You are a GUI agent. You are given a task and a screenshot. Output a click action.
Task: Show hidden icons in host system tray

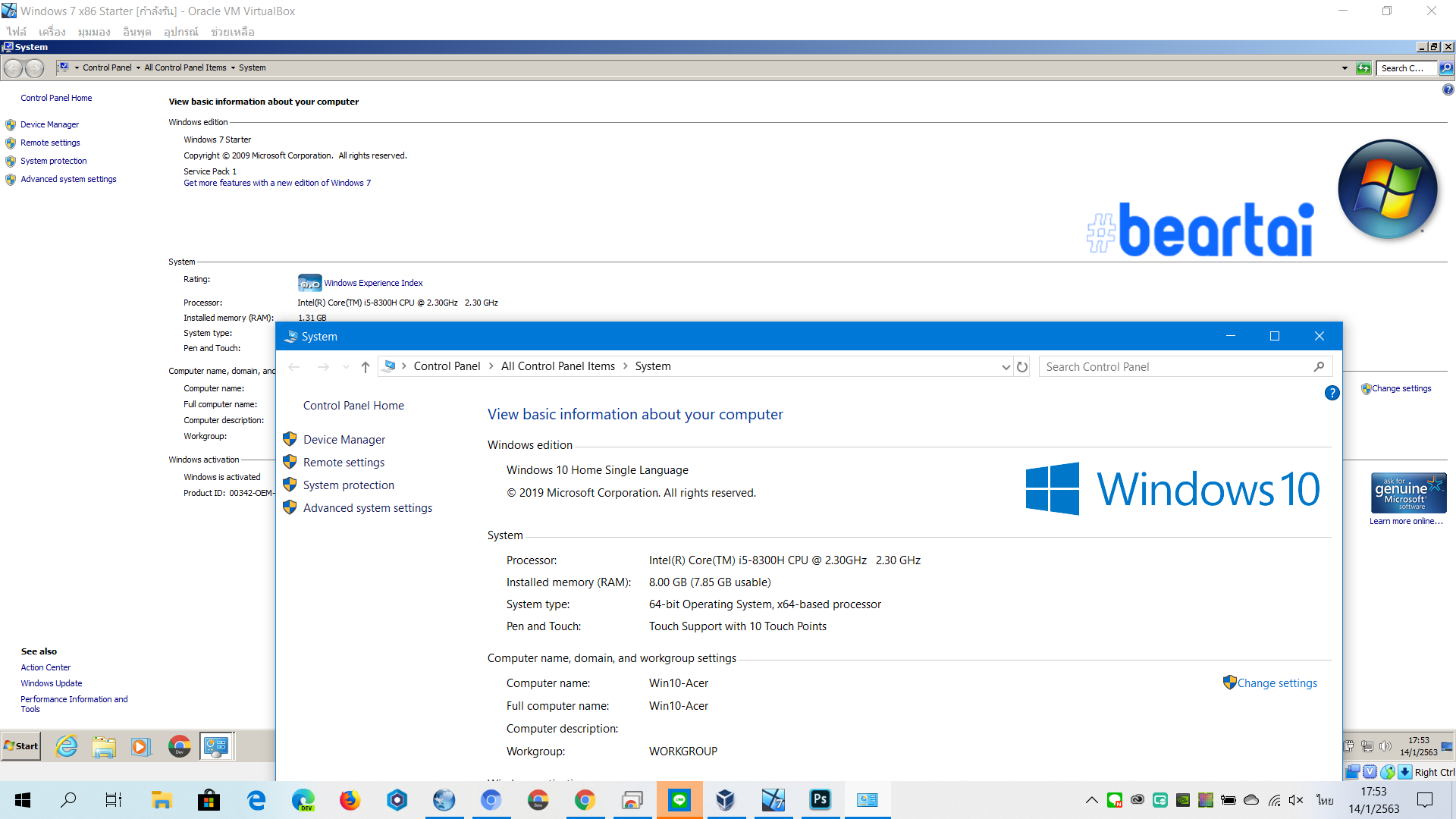coord(1091,800)
